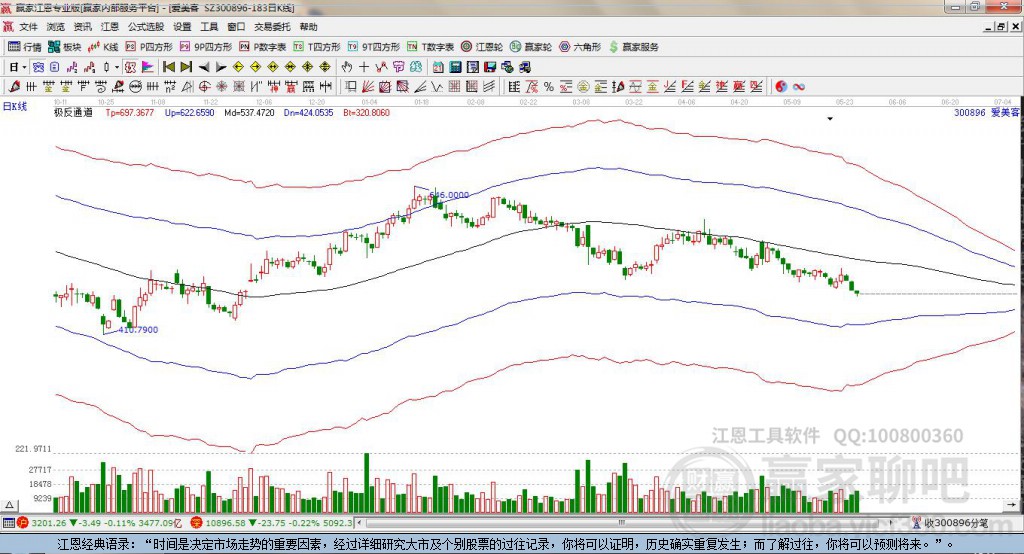The image size is (1024, 554).
Task: Jump to first bar with skip-back icon
Action: (x=169, y=67)
